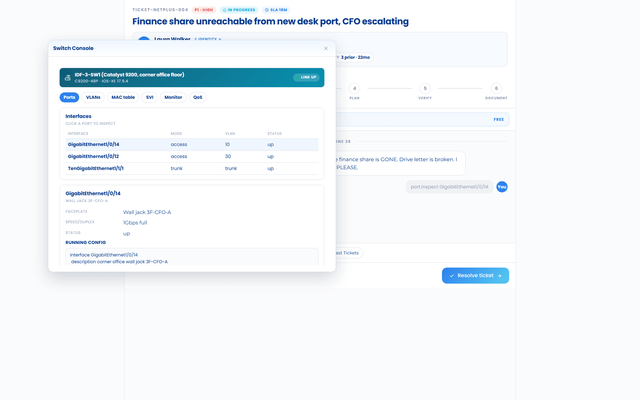Click the switch device icon in the header
This screenshot has width=640, height=400.
[68, 78]
